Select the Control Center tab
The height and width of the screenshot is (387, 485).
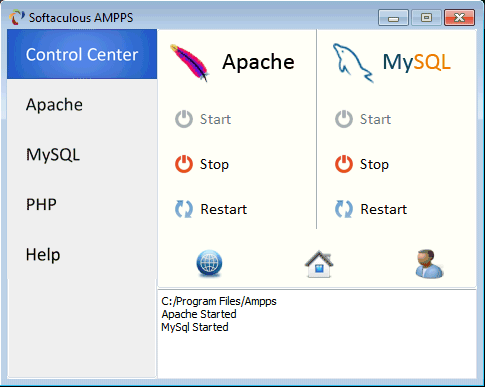tap(82, 54)
